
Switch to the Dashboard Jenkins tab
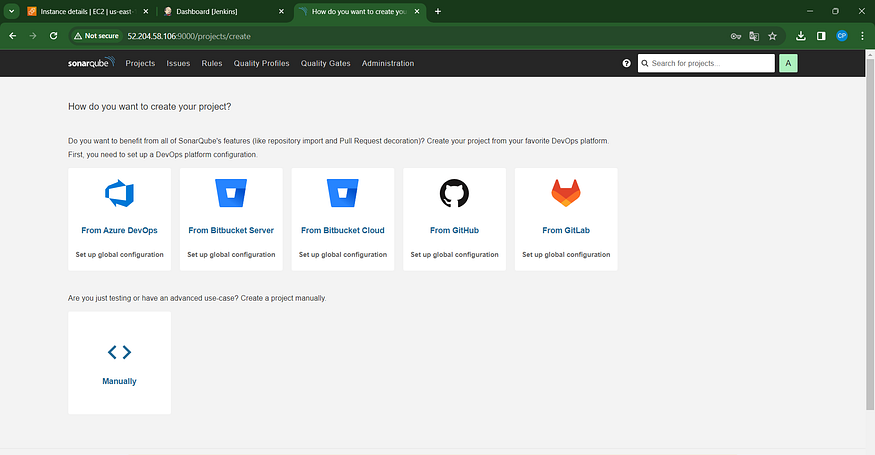coord(223,11)
